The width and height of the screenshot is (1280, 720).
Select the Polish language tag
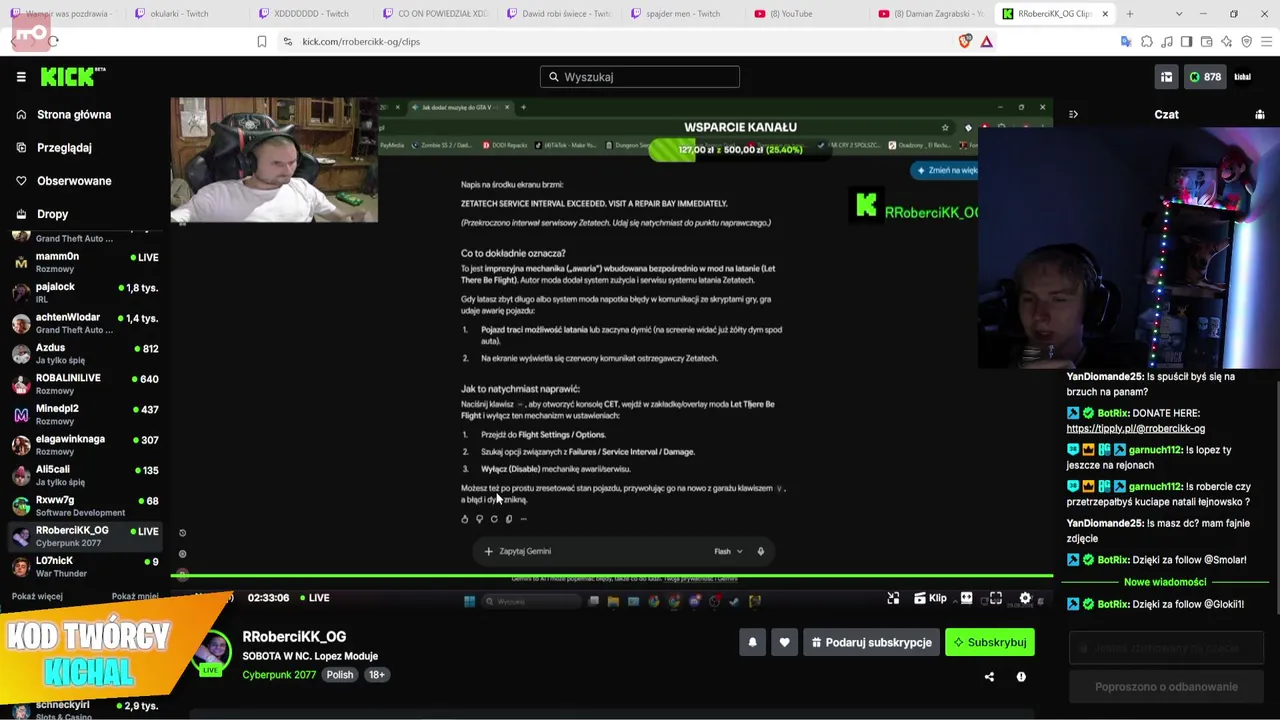(x=340, y=675)
